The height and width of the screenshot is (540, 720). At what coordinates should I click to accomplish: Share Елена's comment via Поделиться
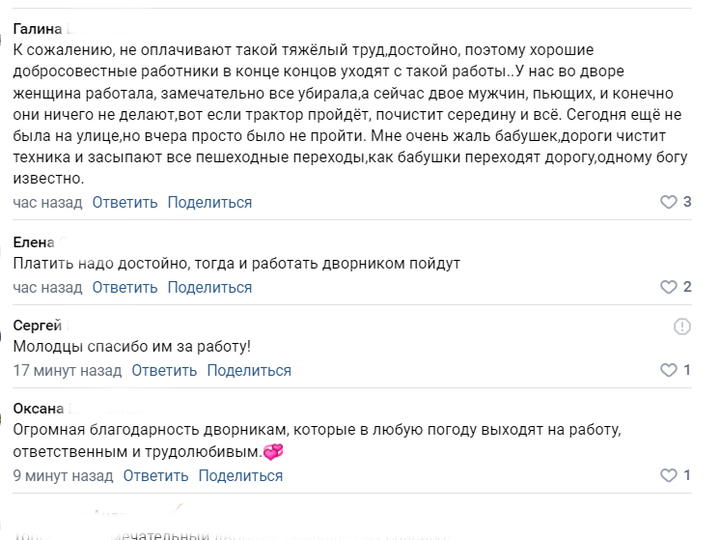tap(210, 287)
